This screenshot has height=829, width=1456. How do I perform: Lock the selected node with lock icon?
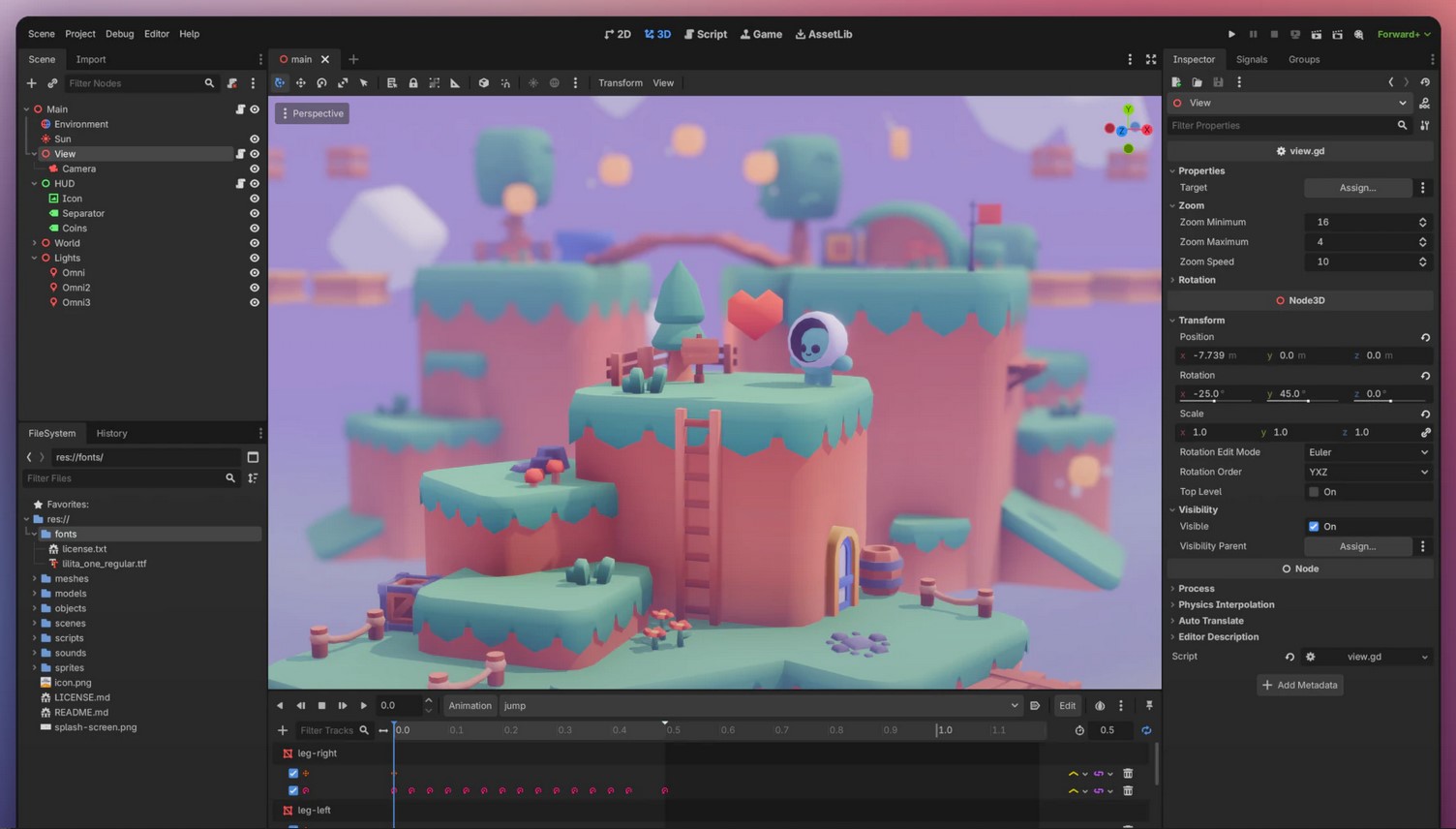pyautogui.click(x=413, y=83)
